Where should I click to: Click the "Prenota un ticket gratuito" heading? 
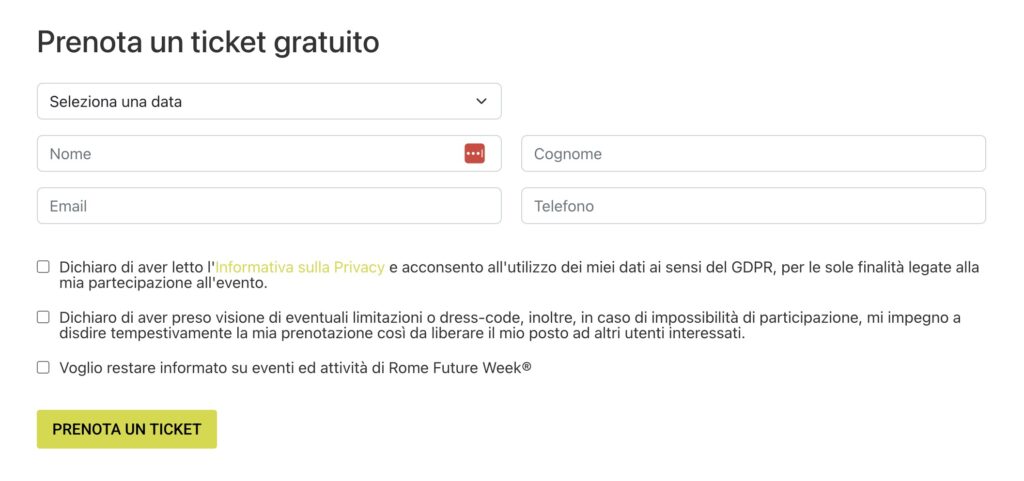(x=208, y=42)
